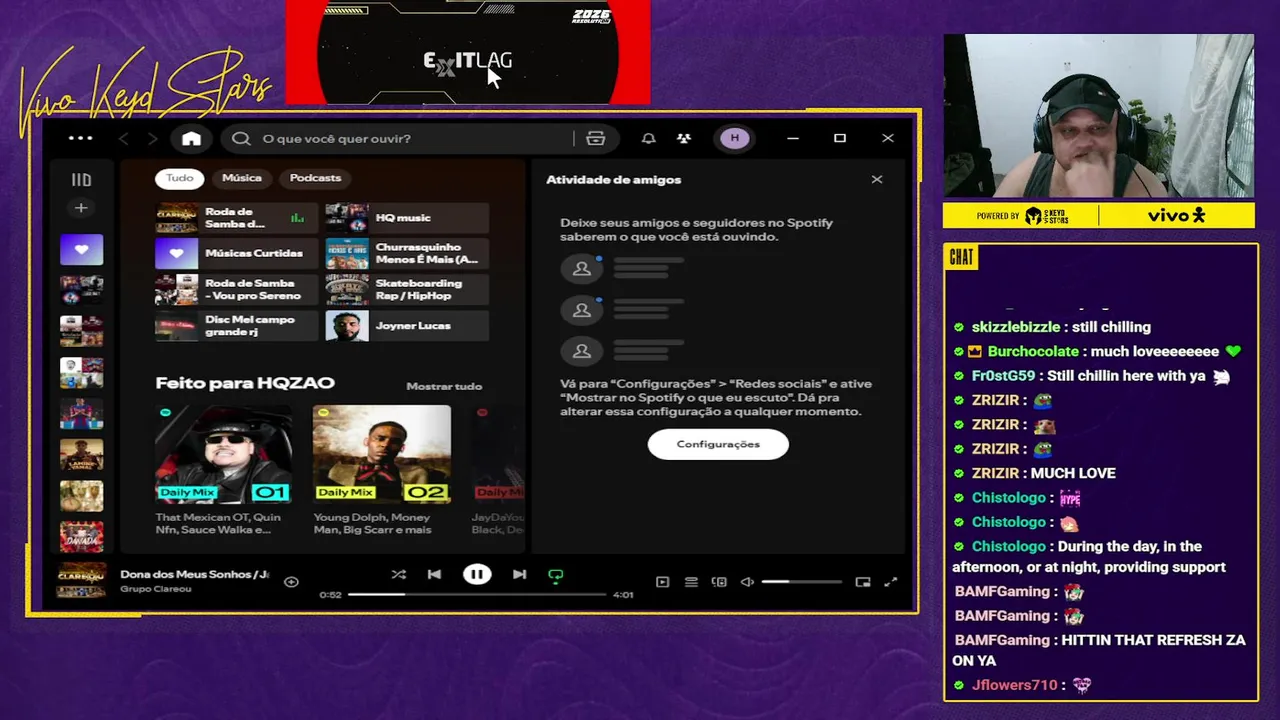The width and height of the screenshot is (1280, 720).
Task: Open the mini player icon
Action: click(863, 582)
